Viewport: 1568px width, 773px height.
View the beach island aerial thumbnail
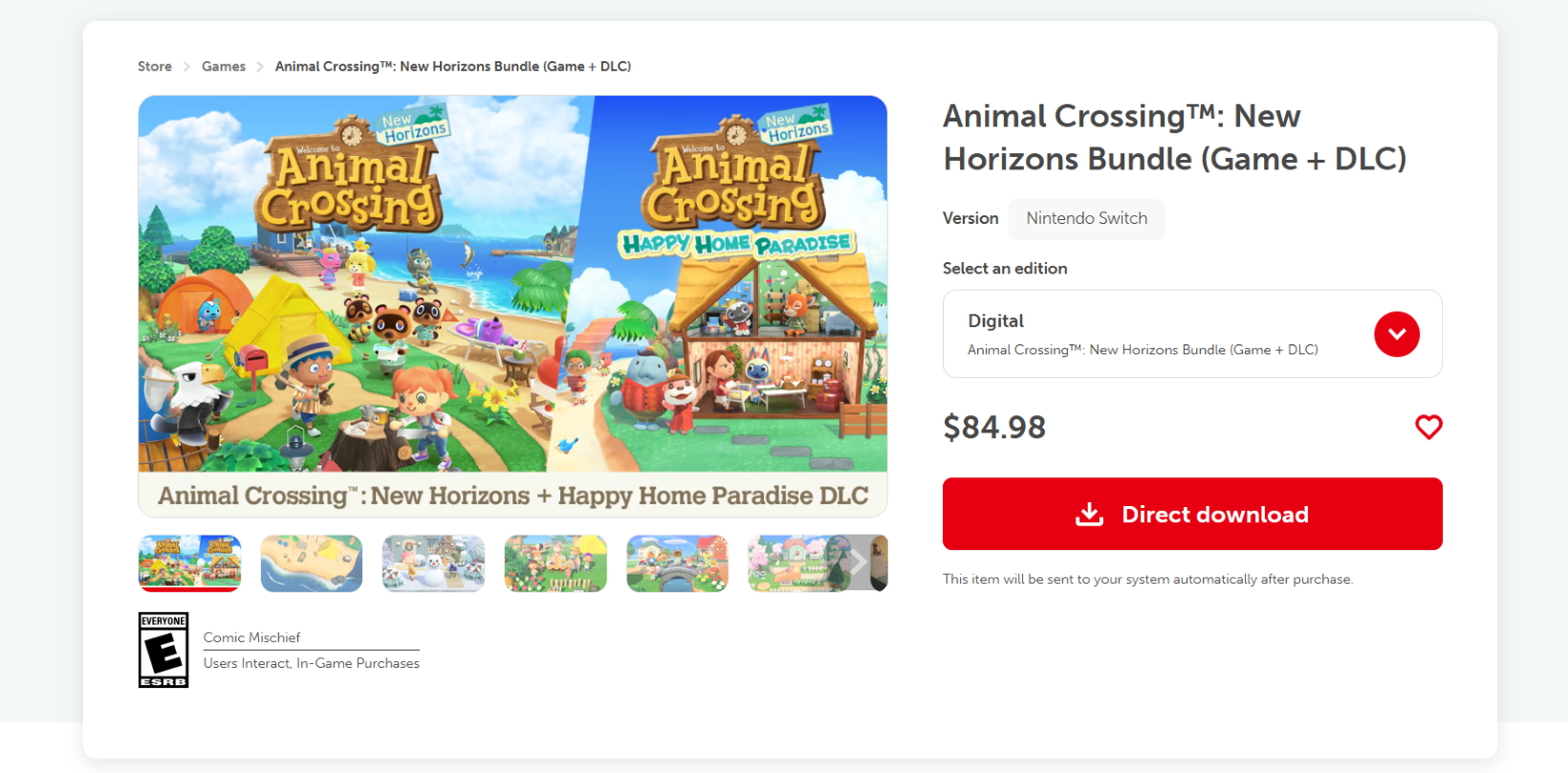click(312, 563)
